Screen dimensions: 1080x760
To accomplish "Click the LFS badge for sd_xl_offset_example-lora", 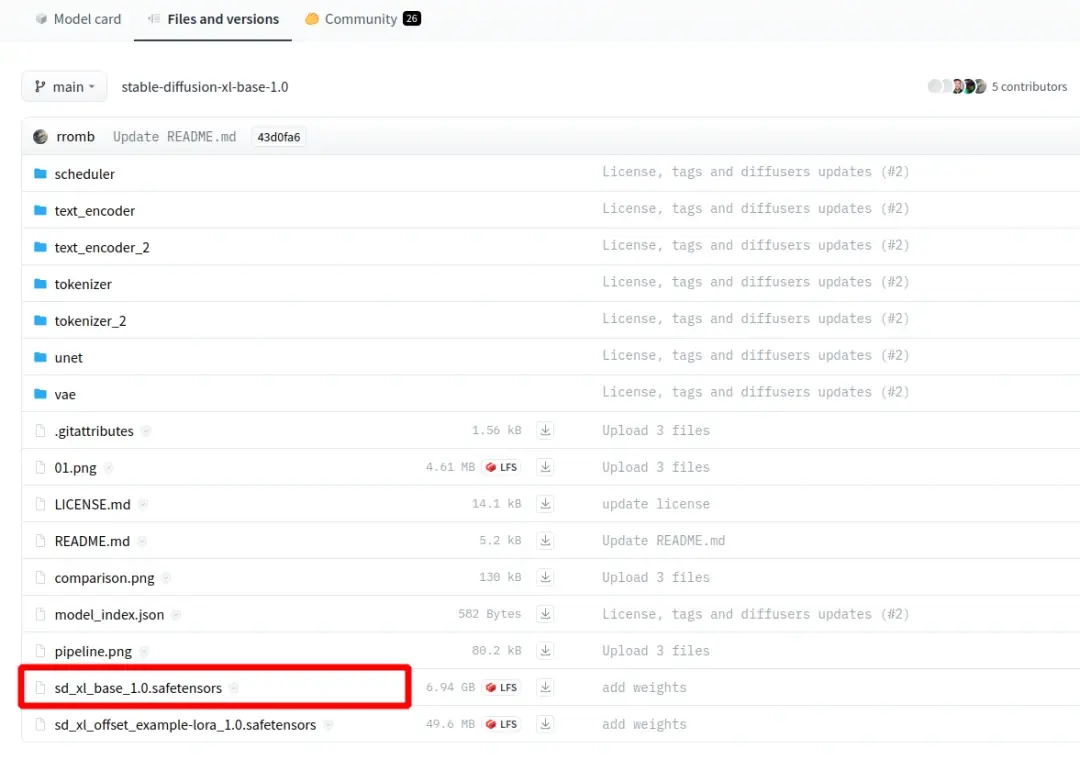I will (501, 724).
